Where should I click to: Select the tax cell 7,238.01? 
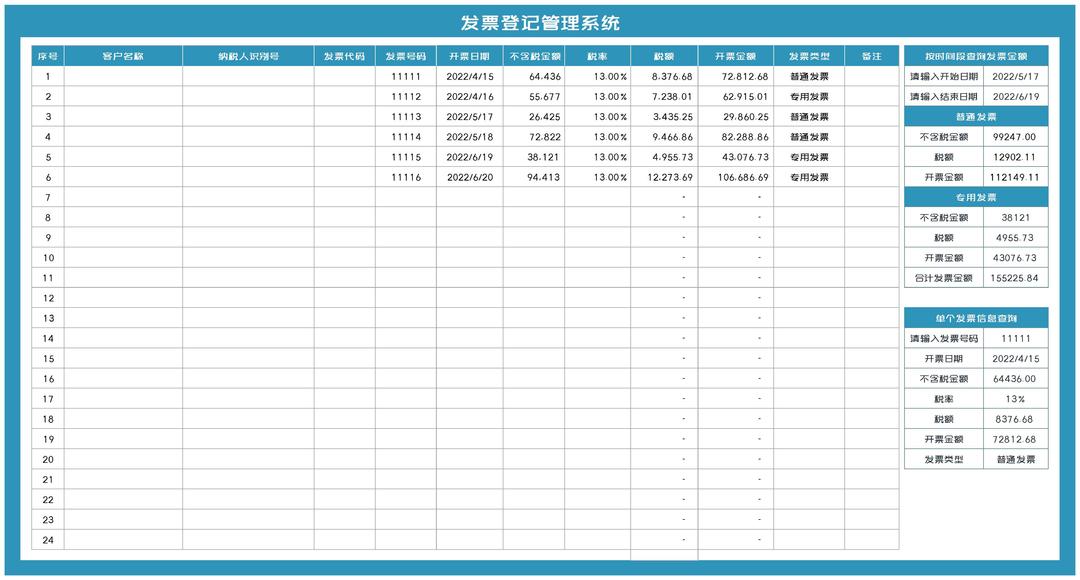point(664,96)
